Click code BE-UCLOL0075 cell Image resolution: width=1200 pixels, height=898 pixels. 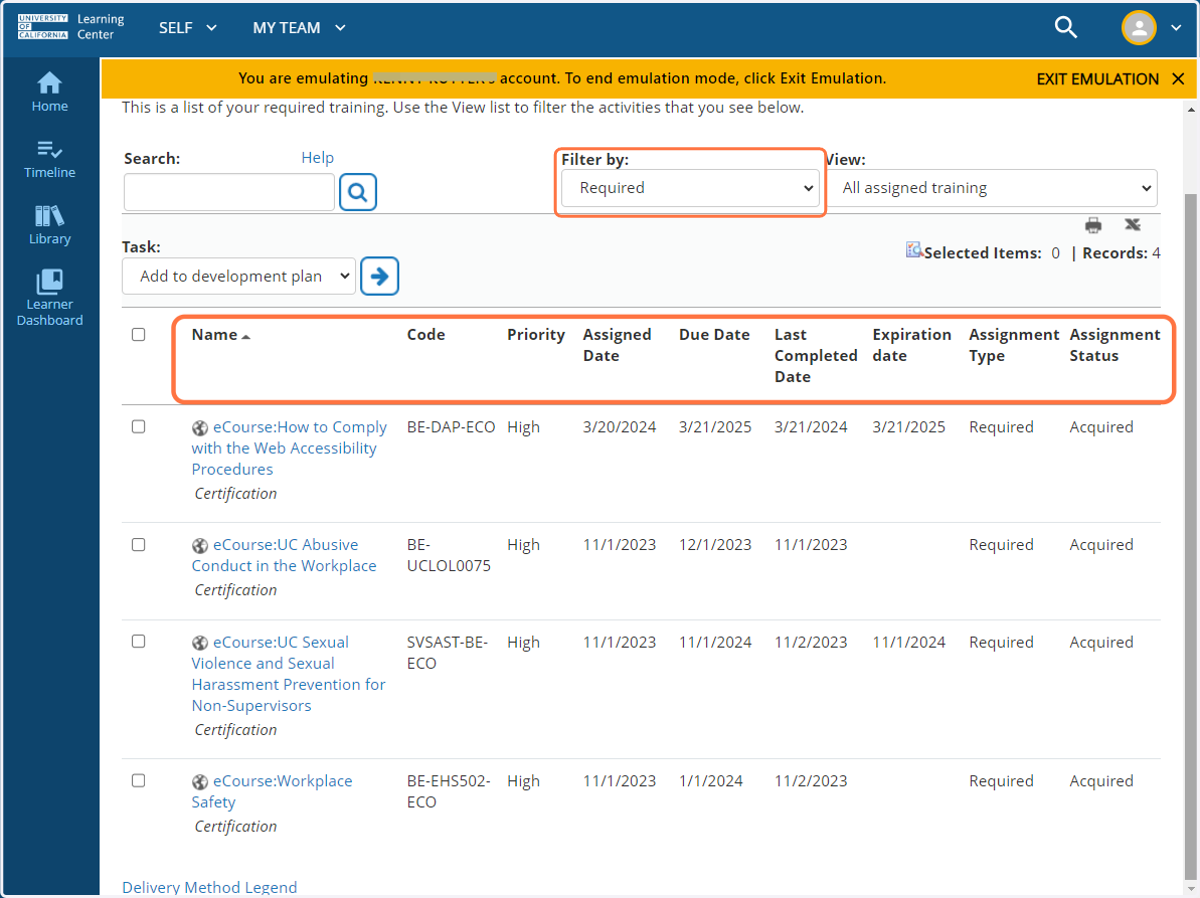click(449, 555)
